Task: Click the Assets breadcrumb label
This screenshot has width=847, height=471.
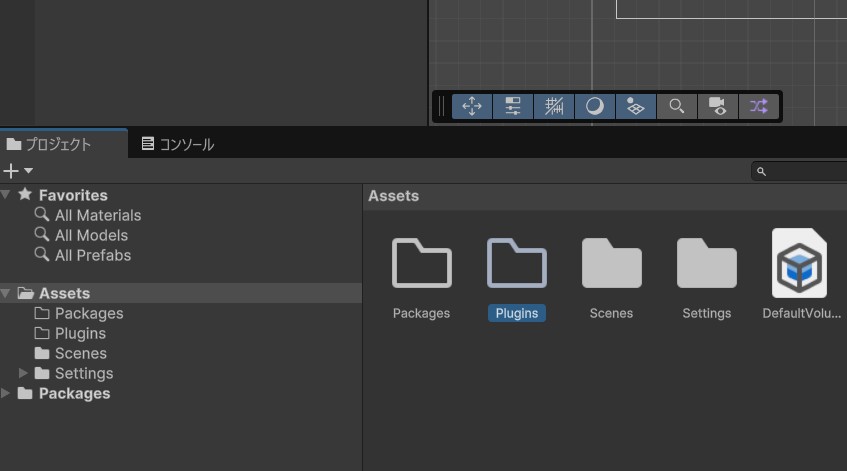Action: coord(393,196)
